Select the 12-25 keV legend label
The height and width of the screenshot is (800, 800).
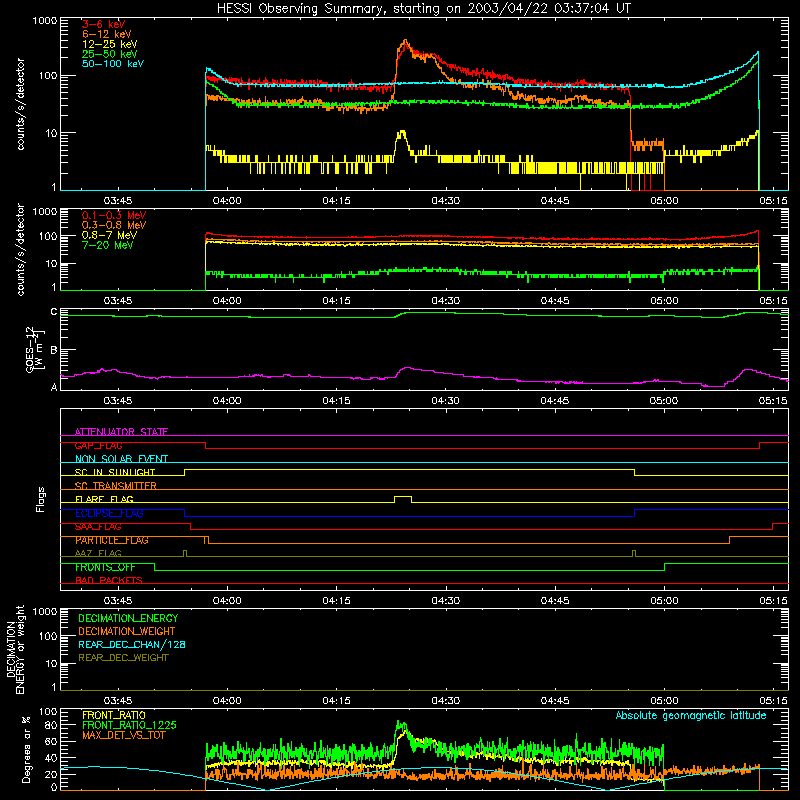coord(110,44)
